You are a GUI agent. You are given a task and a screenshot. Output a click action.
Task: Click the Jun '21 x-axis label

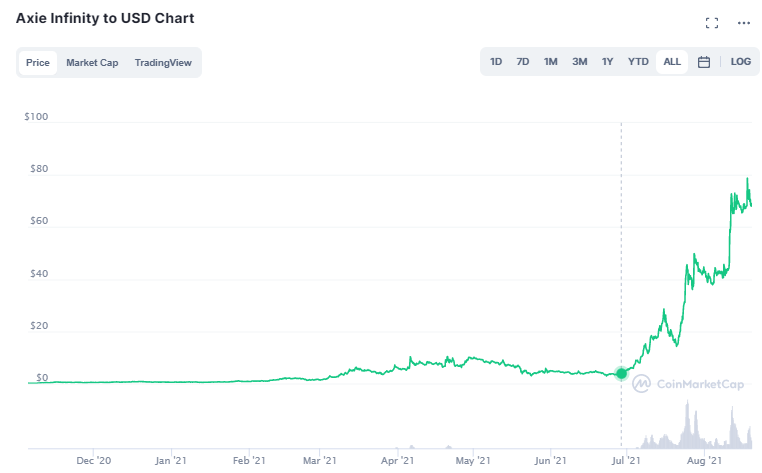point(551,460)
